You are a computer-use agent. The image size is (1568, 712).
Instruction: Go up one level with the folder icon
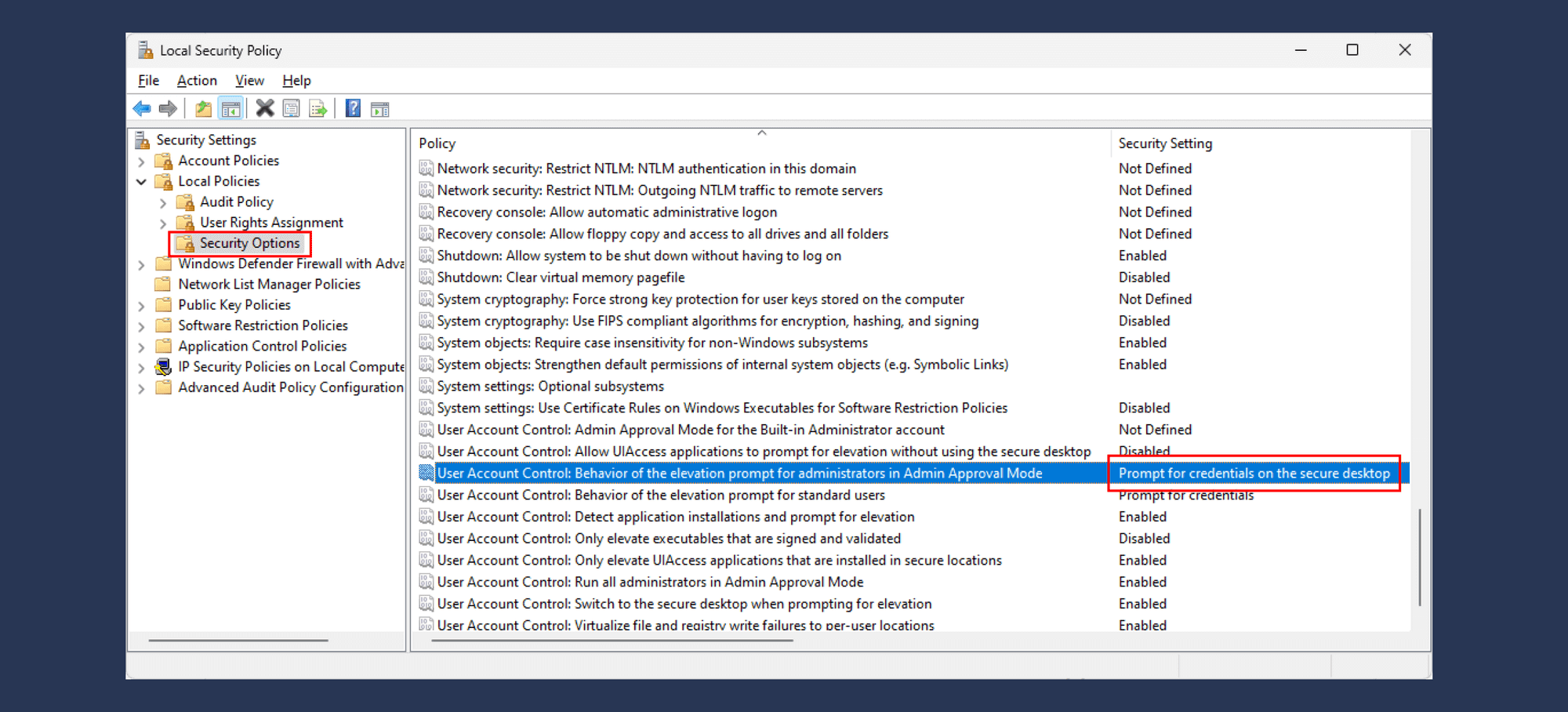pyautogui.click(x=204, y=109)
